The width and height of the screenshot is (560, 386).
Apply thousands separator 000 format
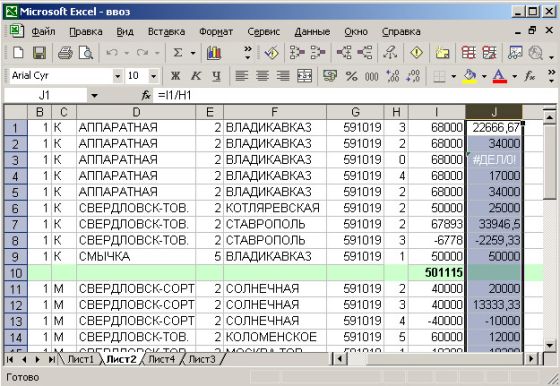coord(371,76)
